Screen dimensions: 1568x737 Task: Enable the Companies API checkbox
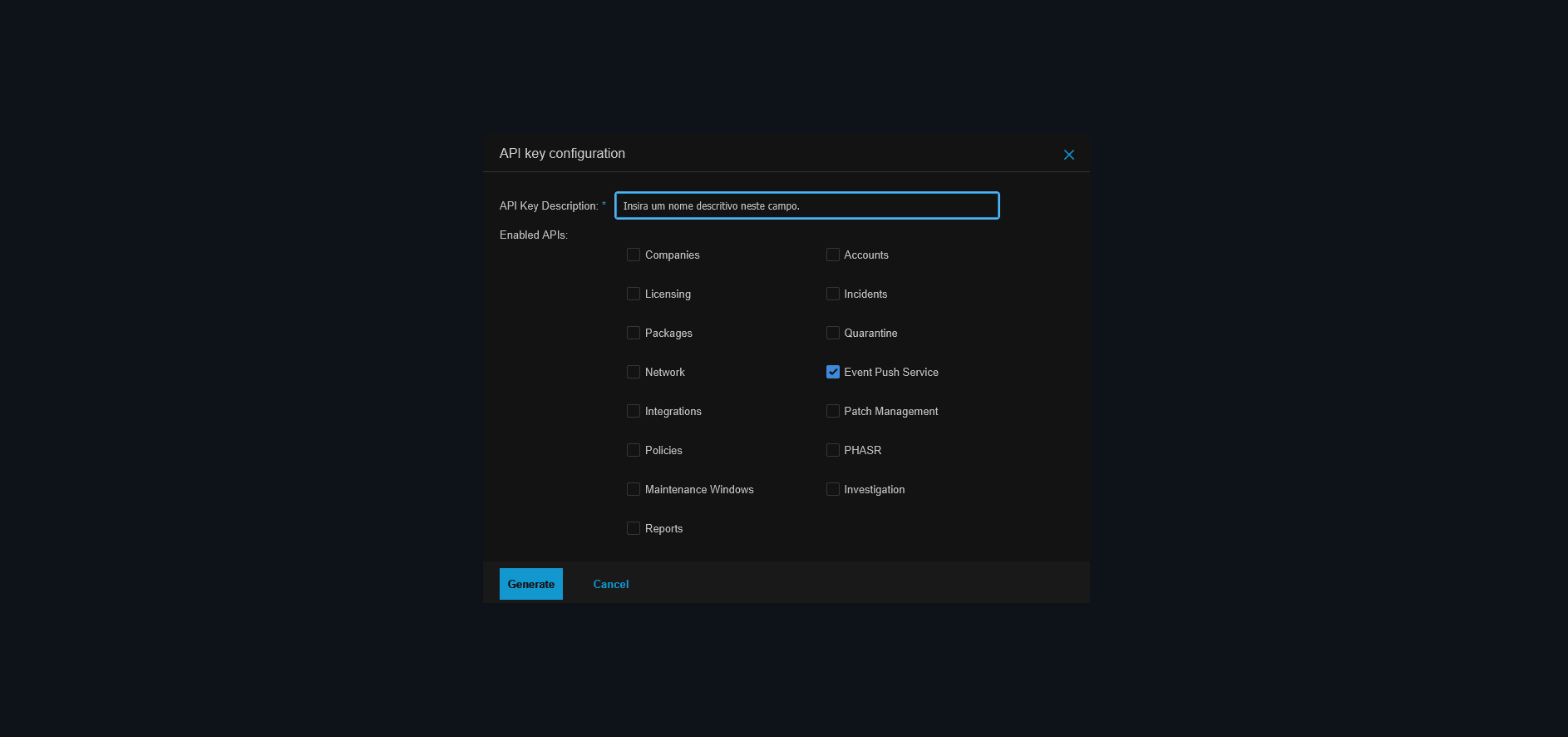634,255
